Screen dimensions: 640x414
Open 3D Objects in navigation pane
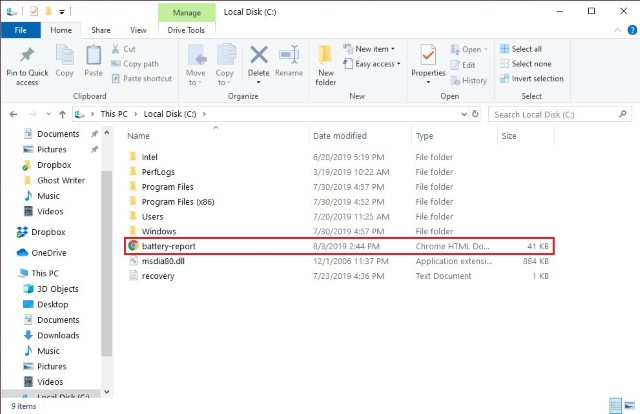click(x=51, y=289)
